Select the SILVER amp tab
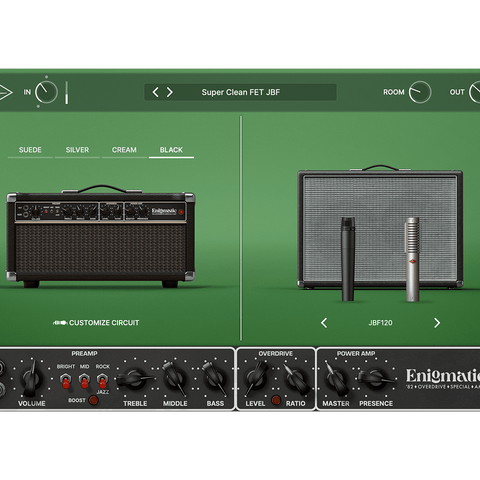This screenshot has height=480, width=480. click(x=77, y=150)
